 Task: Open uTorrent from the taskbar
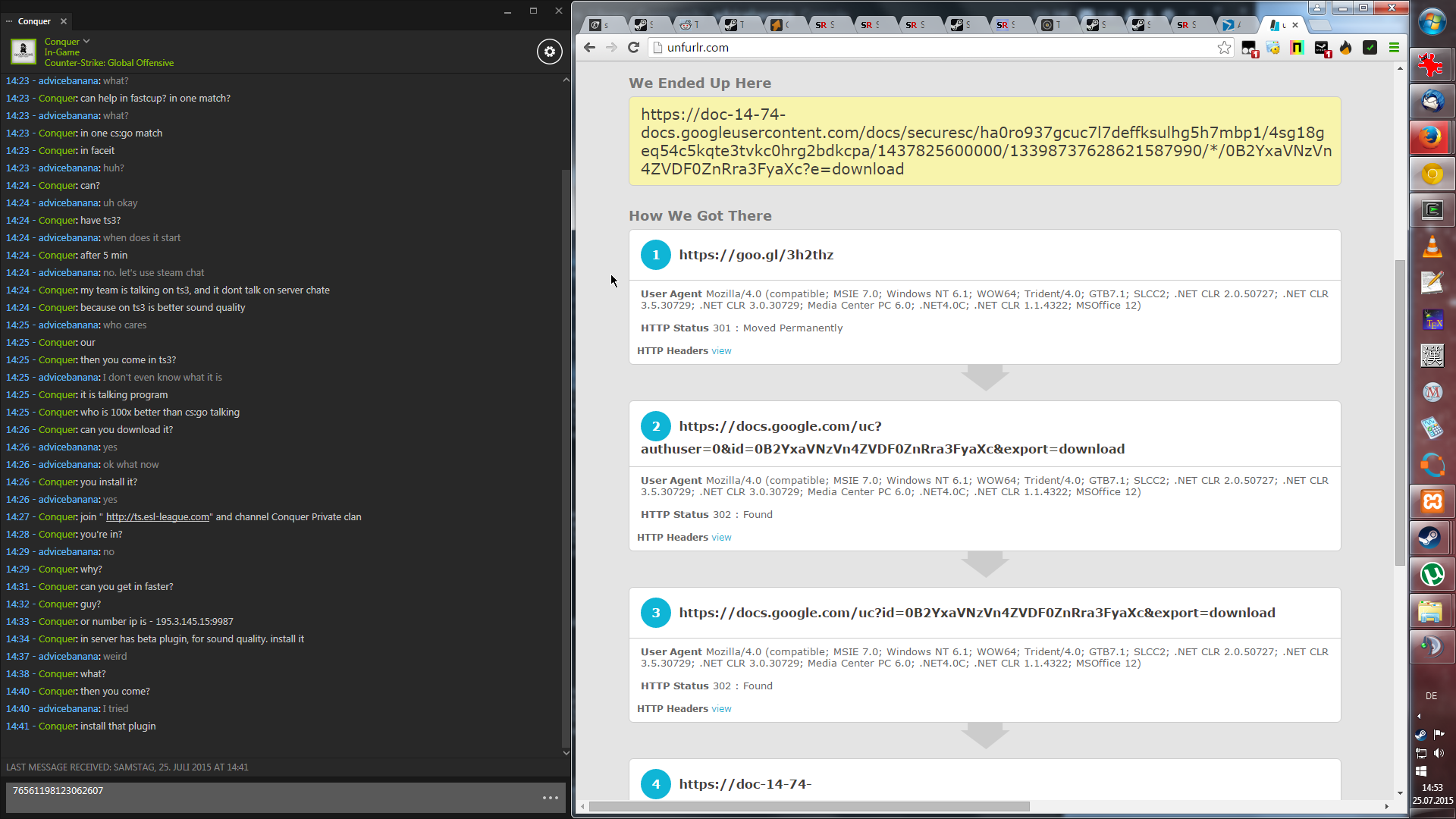(x=1432, y=575)
